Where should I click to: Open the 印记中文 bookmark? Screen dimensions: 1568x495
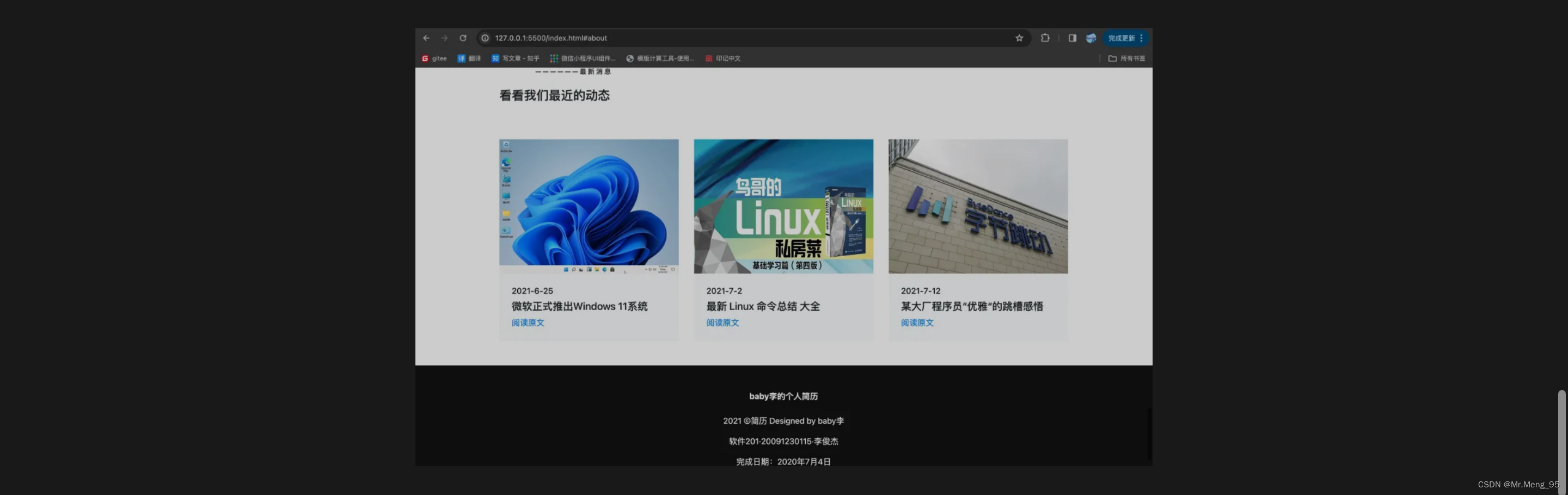click(x=722, y=58)
